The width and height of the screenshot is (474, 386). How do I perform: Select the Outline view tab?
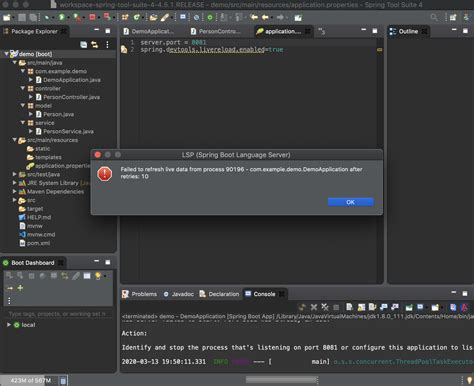pos(408,31)
